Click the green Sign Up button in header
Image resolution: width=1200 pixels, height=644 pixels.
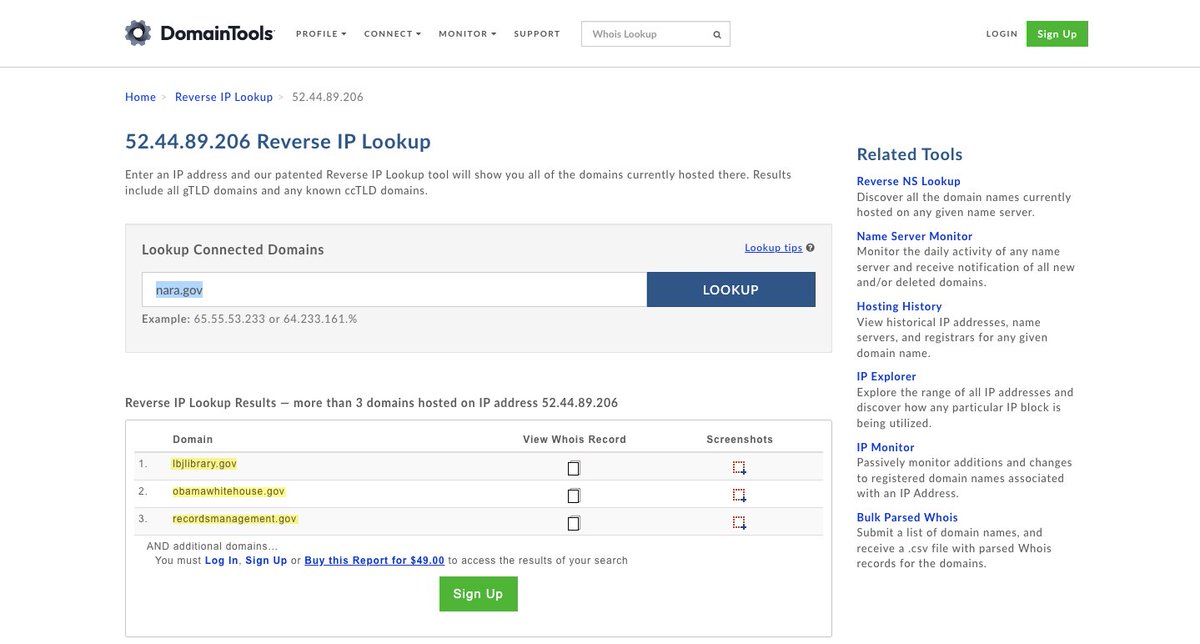[1057, 34]
